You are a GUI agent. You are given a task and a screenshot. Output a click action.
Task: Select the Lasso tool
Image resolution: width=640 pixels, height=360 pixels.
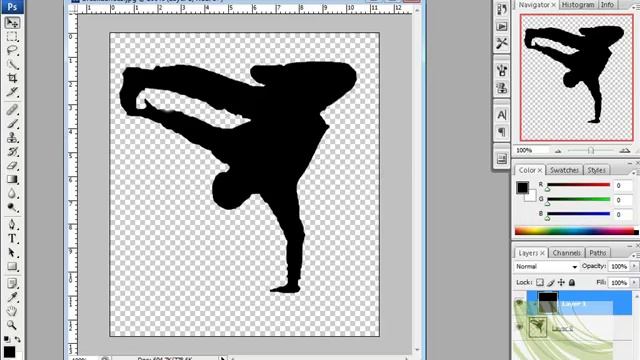click(x=12, y=51)
